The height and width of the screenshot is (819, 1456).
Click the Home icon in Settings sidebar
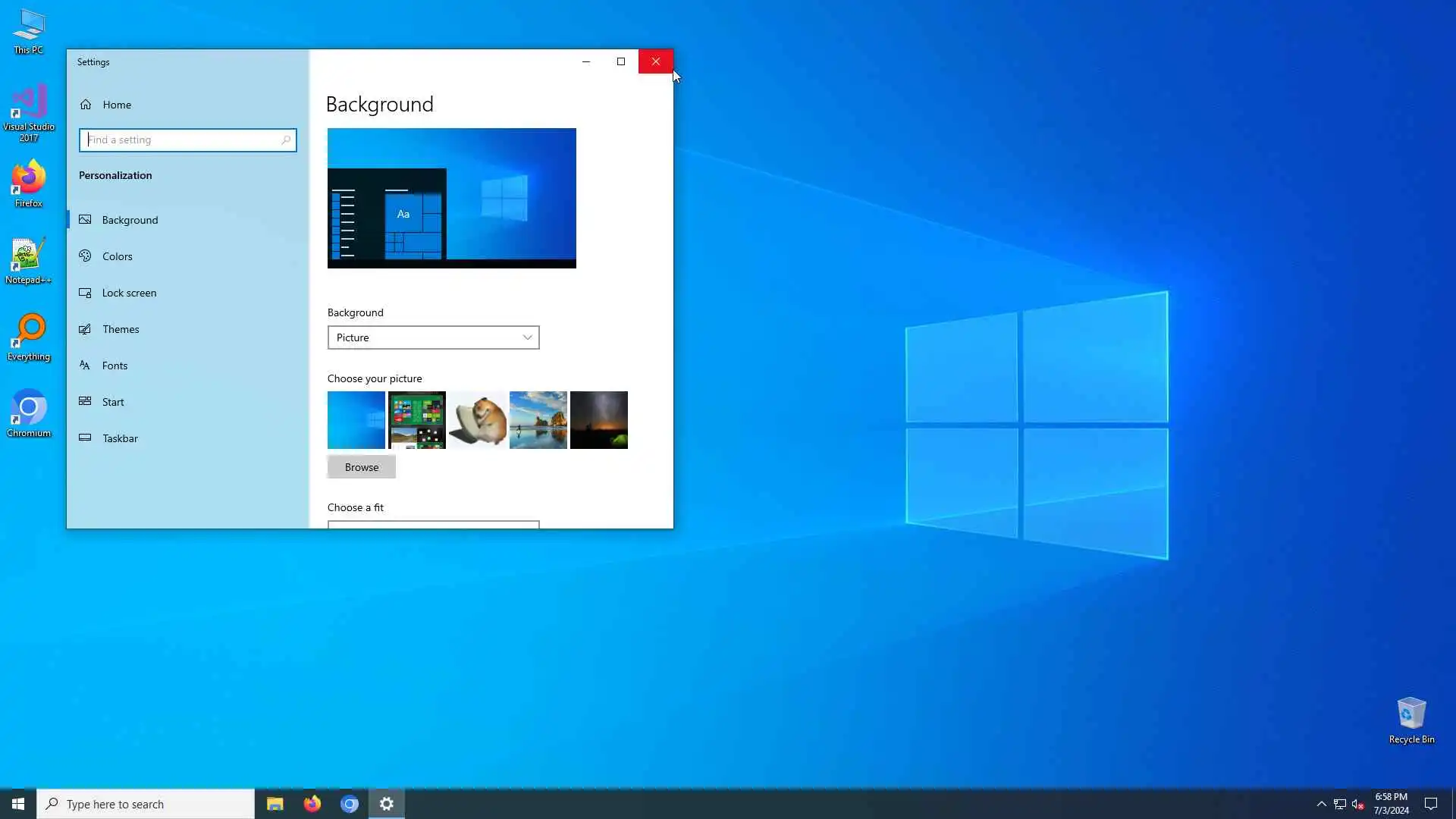point(86,105)
